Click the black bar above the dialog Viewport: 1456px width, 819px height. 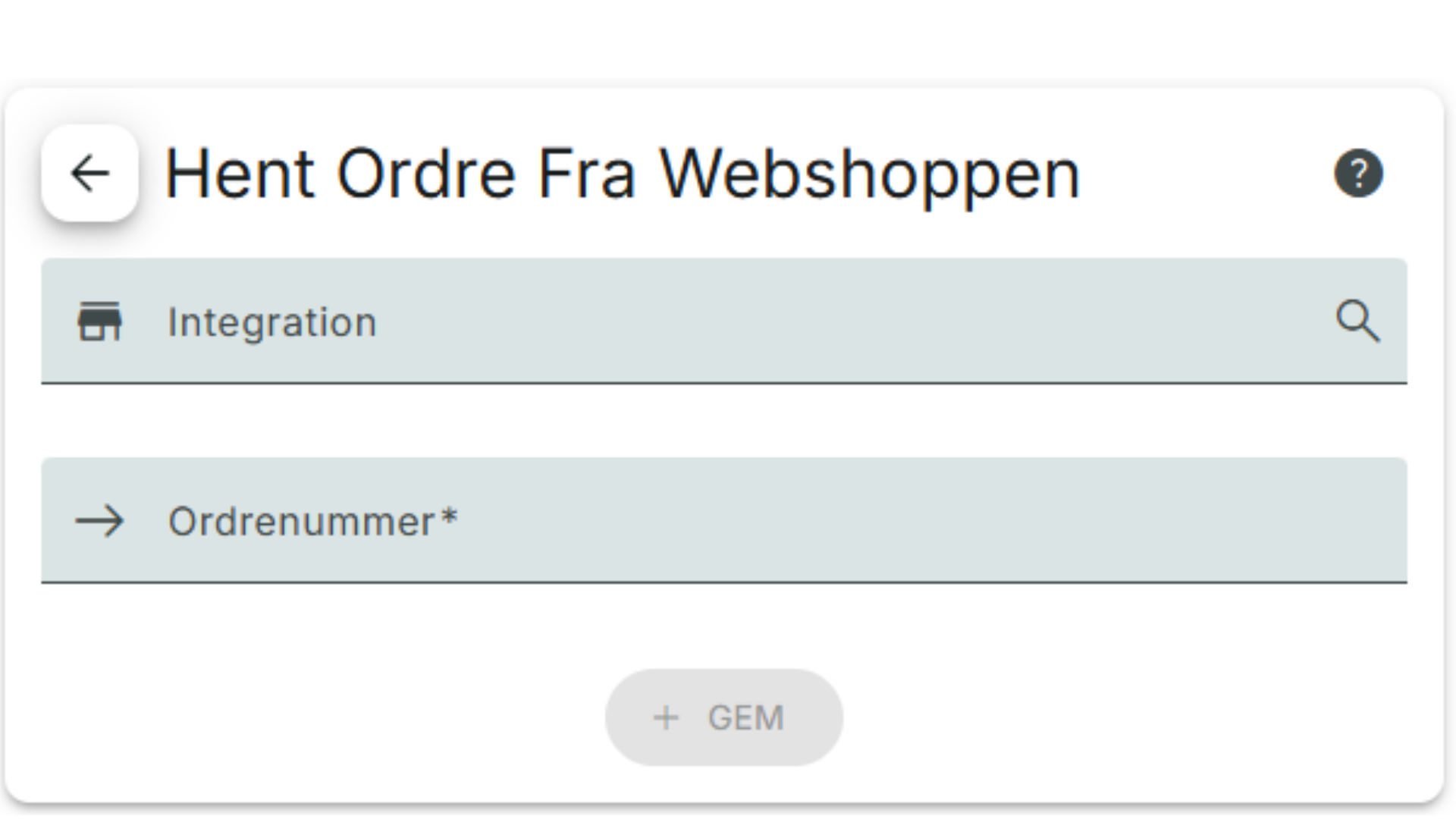(728, 38)
